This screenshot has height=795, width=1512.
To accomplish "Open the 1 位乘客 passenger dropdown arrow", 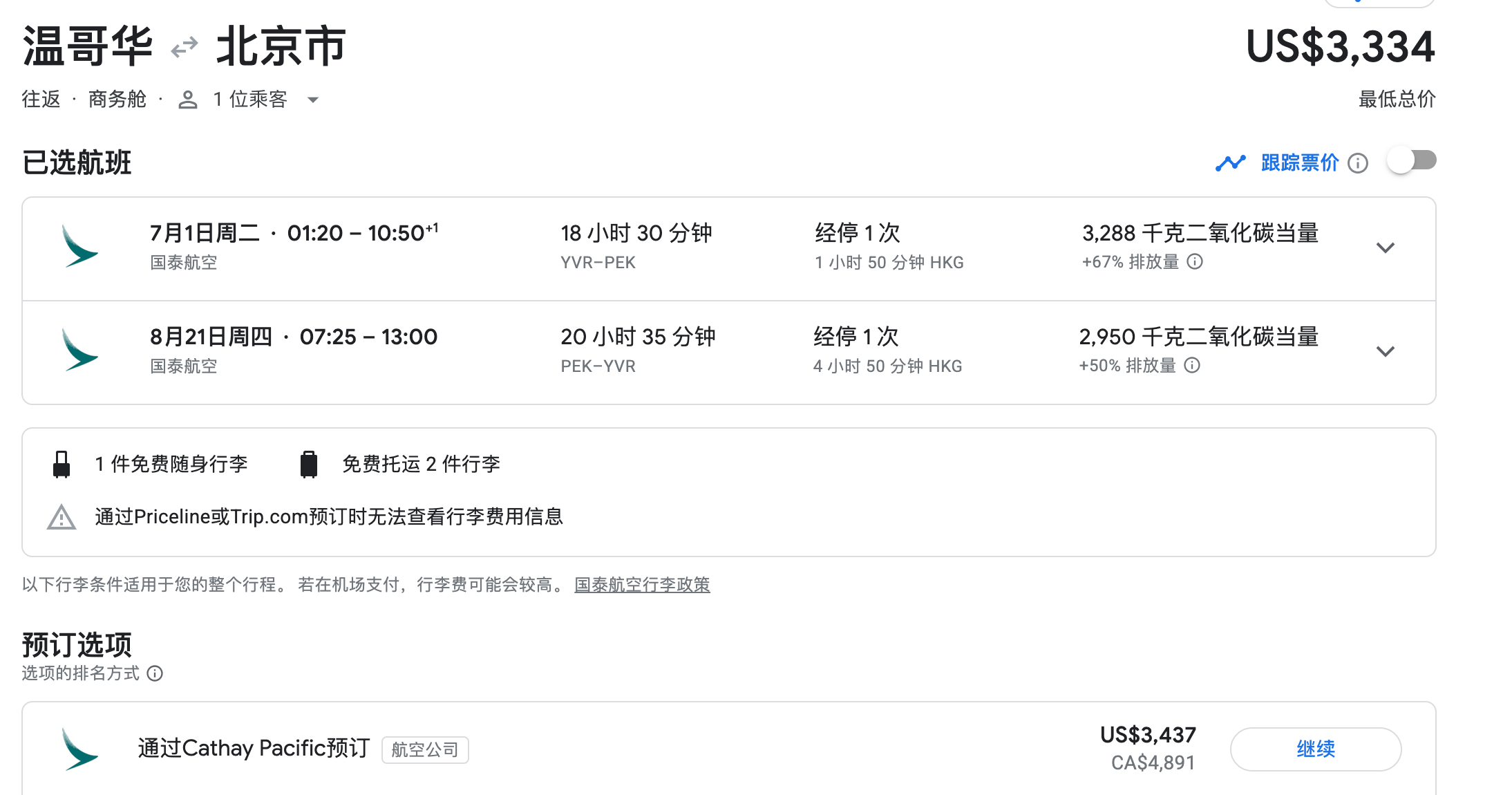I will coord(313,100).
